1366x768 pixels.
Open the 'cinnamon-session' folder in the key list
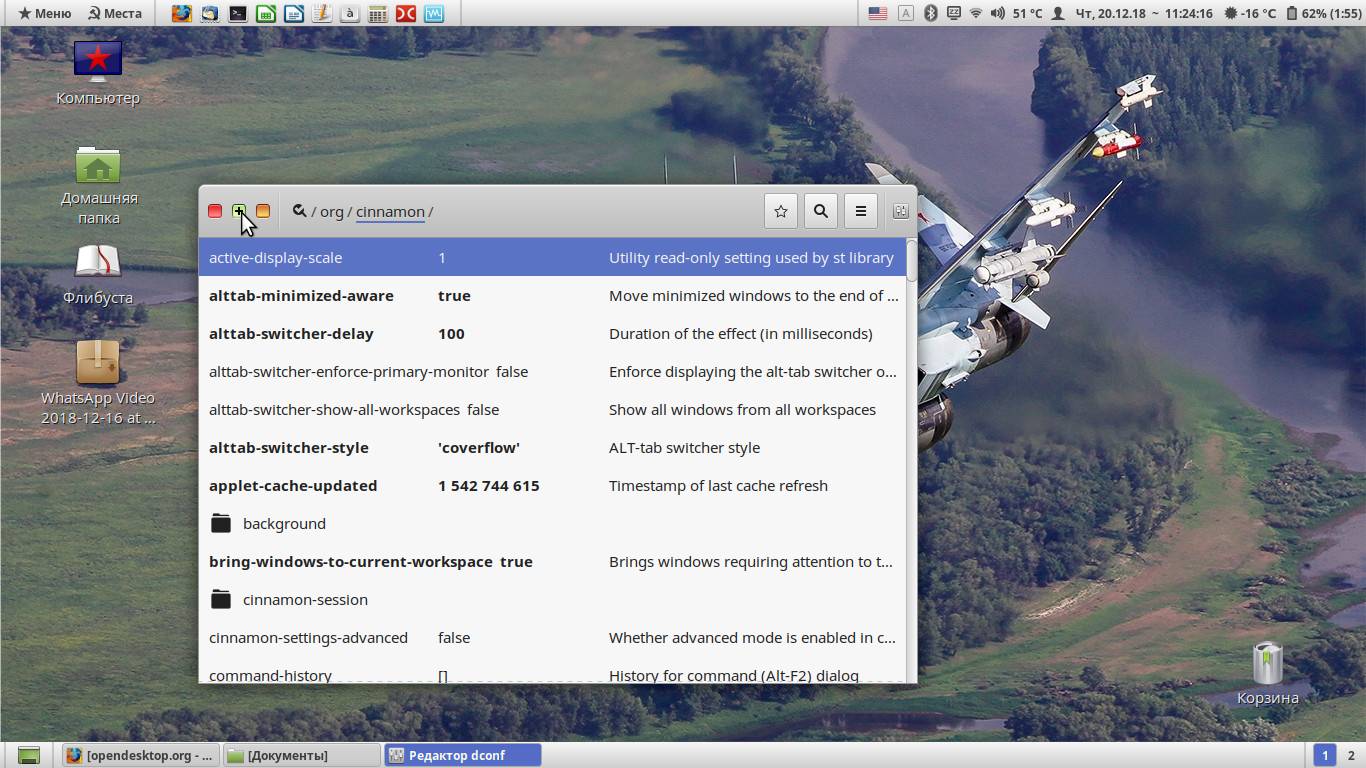tap(552, 599)
